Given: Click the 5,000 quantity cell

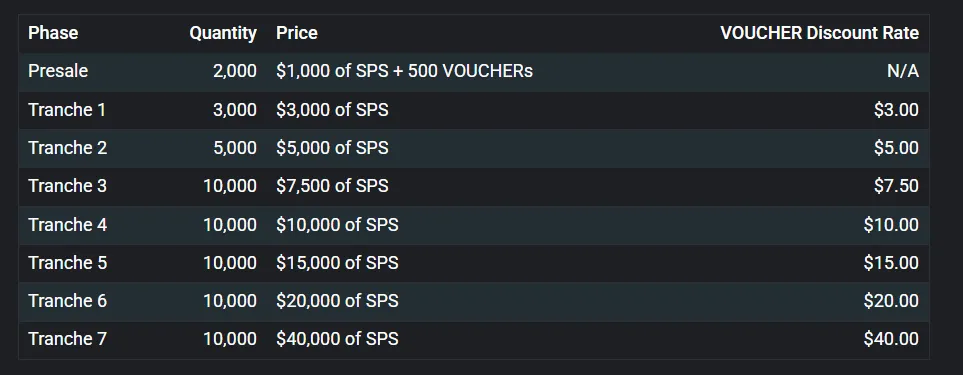Looking at the screenshot, I should tap(235, 148).
